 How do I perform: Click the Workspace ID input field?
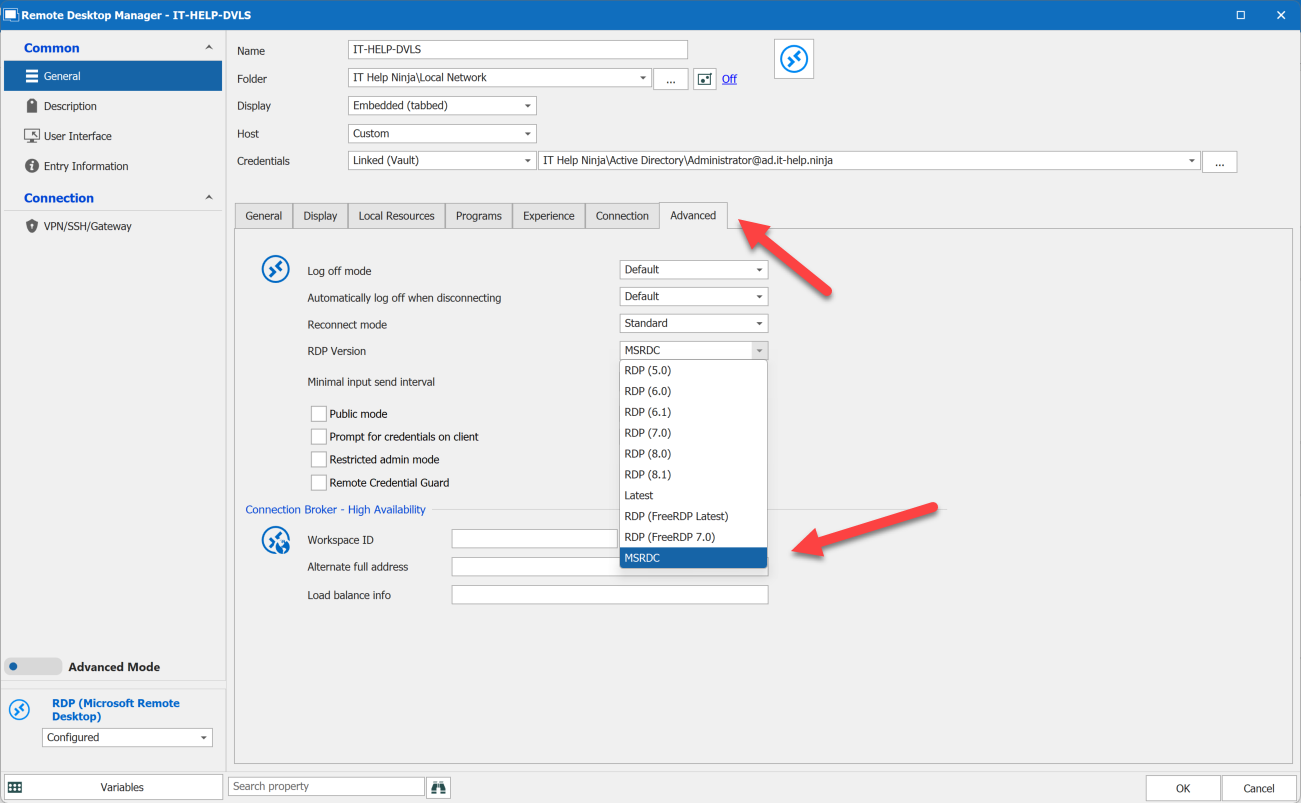click(533, 538)
